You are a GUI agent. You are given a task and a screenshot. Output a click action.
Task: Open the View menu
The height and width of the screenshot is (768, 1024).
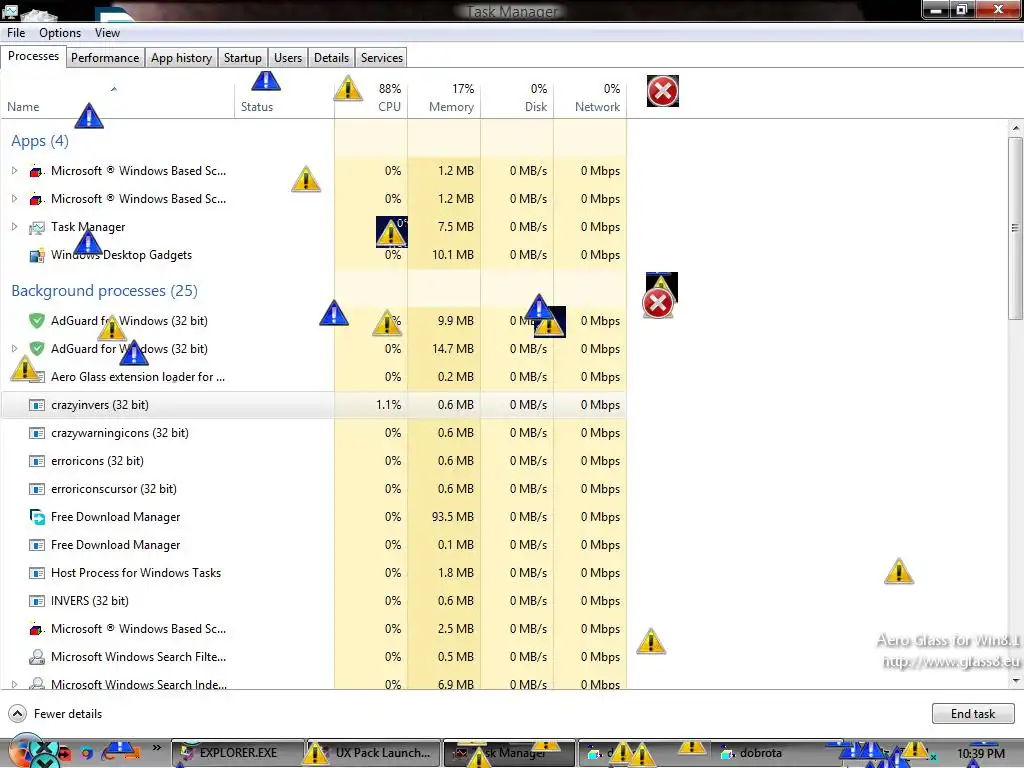pyautogui.click(x=107, y=33)
